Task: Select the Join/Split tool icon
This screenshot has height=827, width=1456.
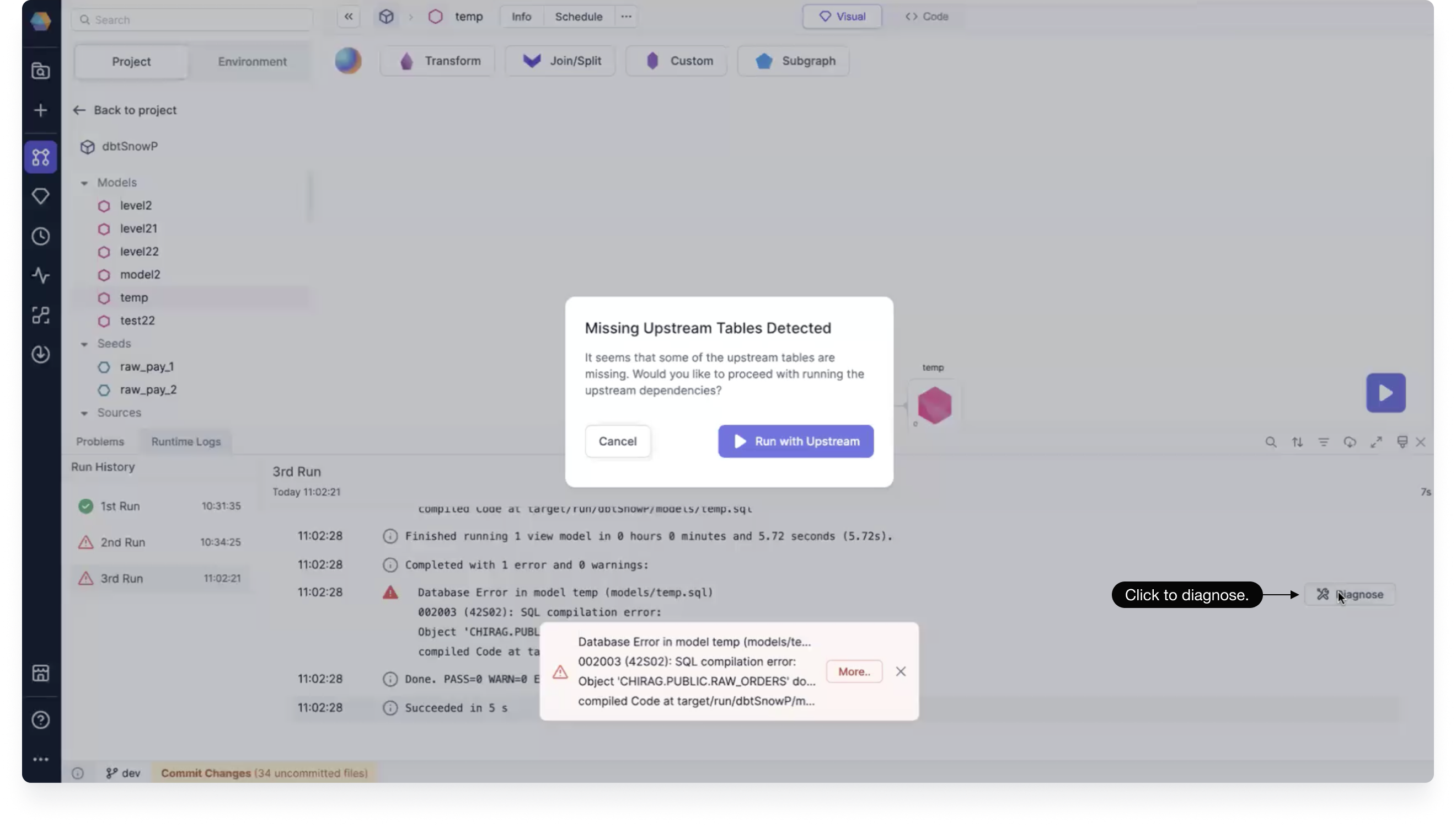Action: tap(531, 61)
